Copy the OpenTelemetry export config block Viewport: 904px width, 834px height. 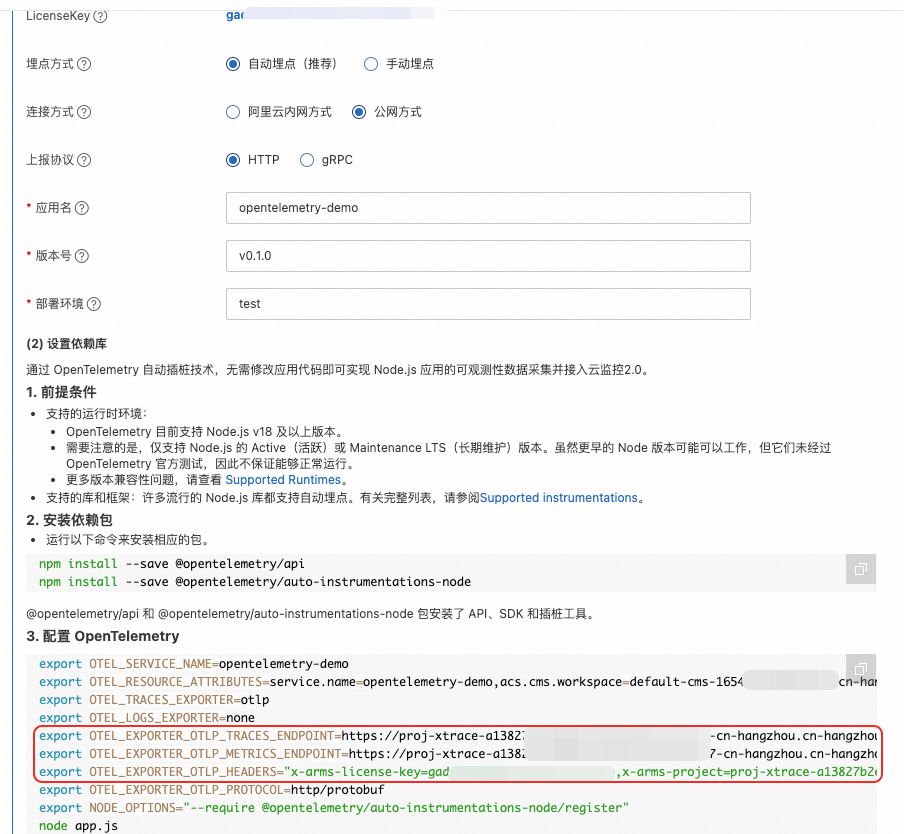tap(861, 669)
